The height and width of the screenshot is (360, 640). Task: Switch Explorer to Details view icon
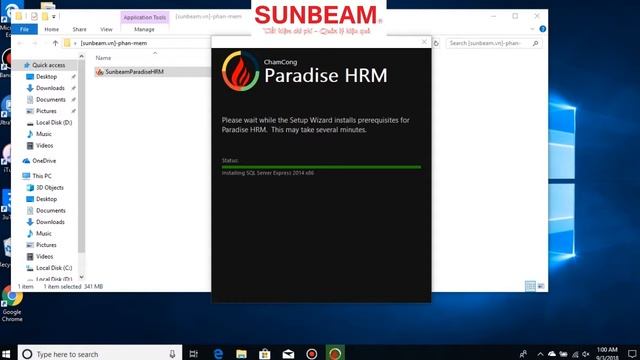(x=530, y=286)
